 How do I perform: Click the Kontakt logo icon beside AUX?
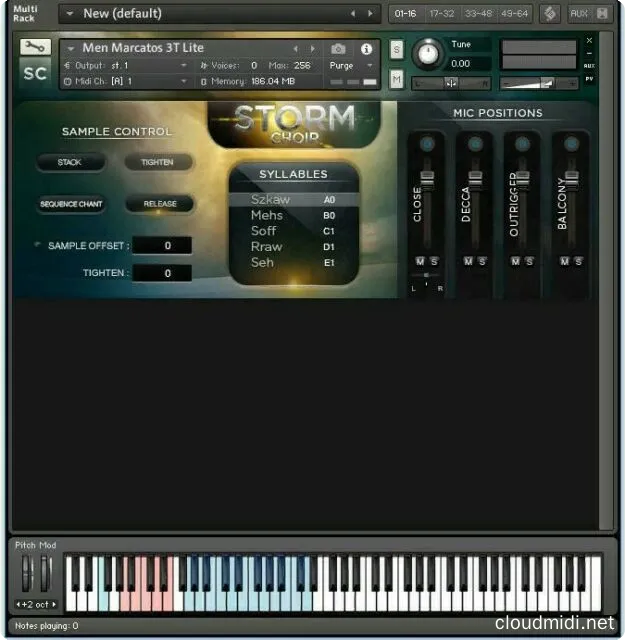549,13
